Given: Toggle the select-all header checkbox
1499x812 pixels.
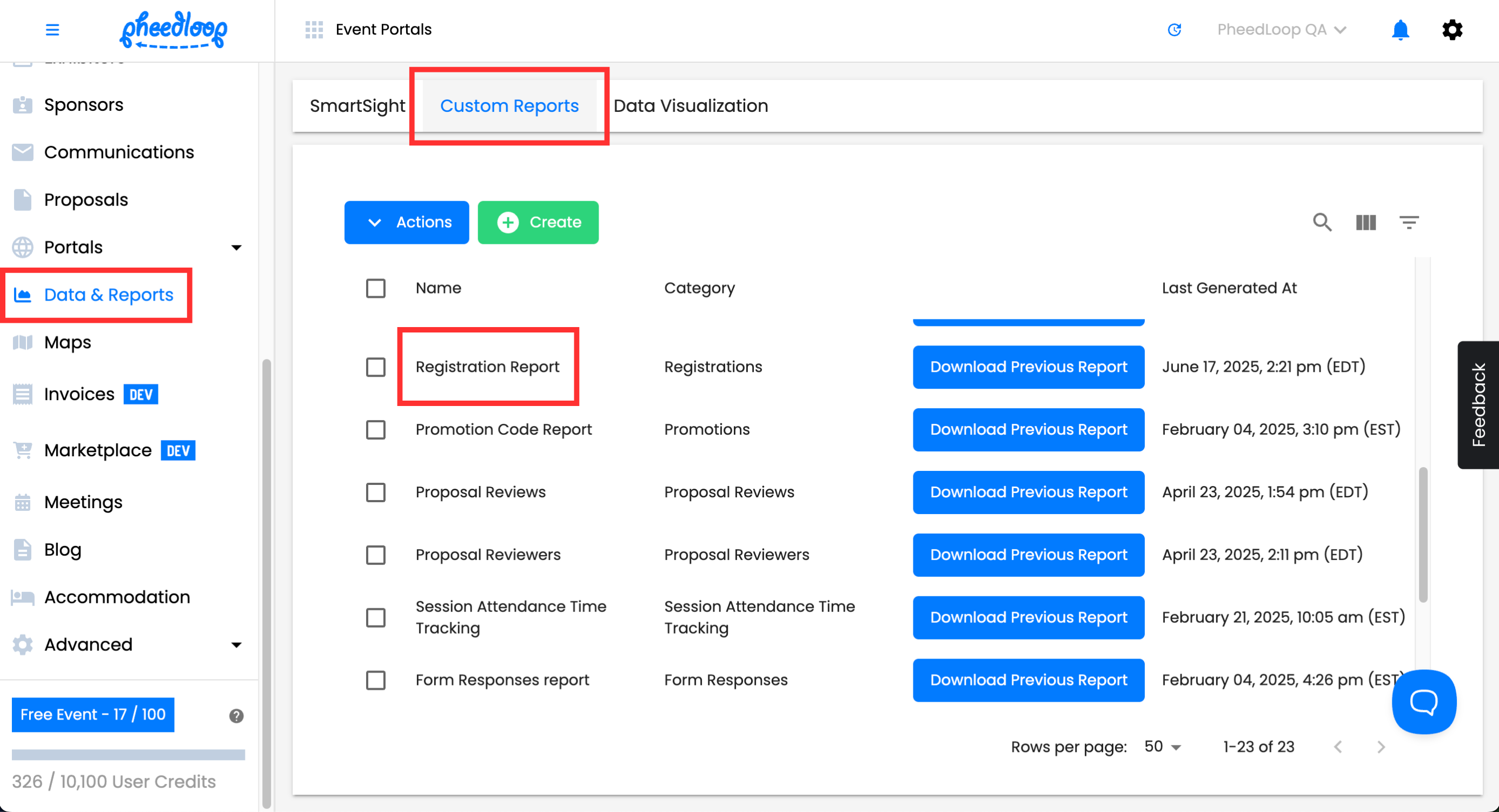Looking at the screenshot, I should pos(375,288).
